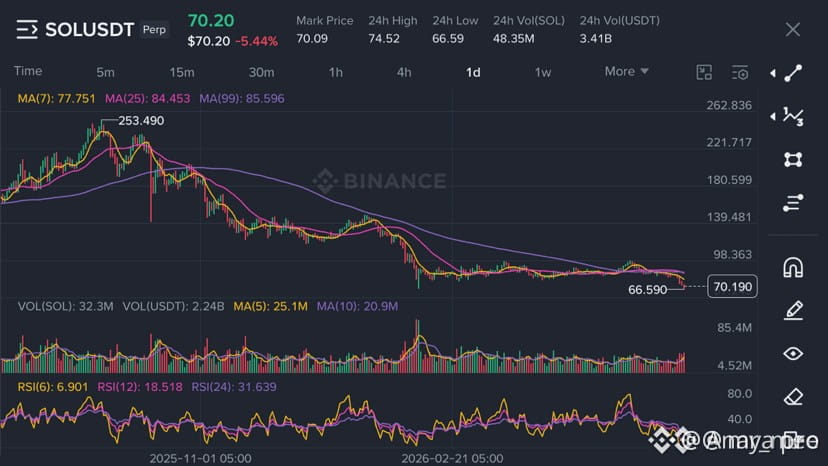Click the MA(7): 77.751 indicator label
Screen dimensions: 828x466
[x=57, y=98]
